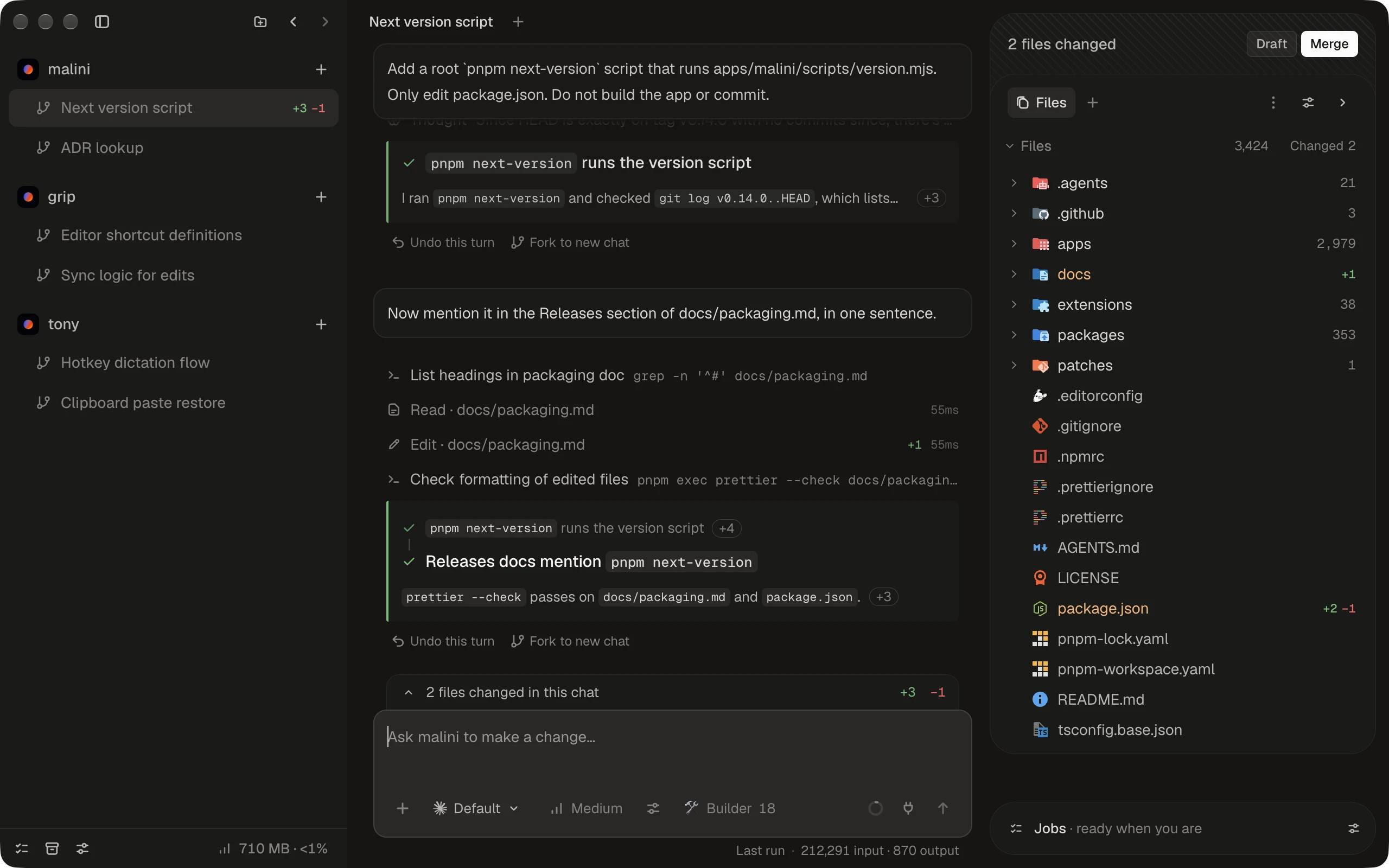1389x868 pixels.
Task: Open sliders settings icon in bottom-left bar
Action: point(82,848)
